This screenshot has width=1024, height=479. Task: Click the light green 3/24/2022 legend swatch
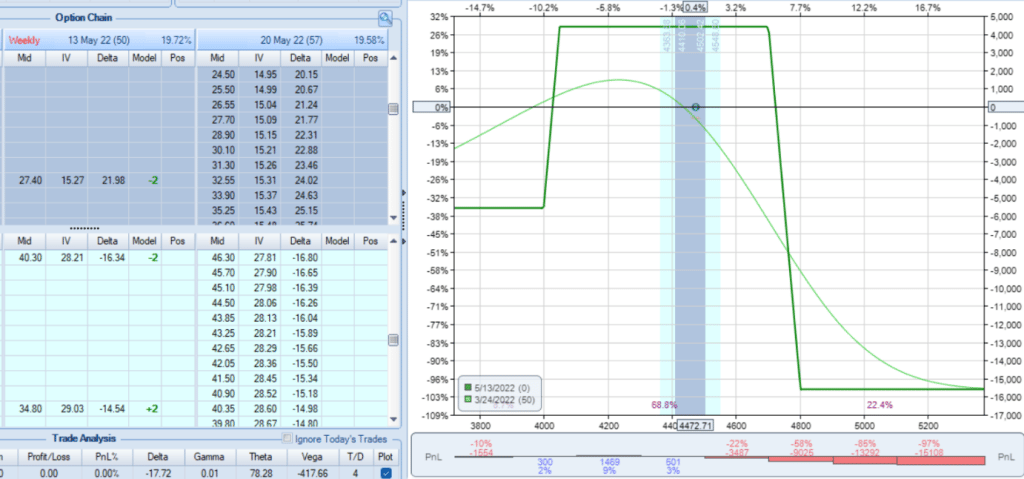point(466,400)
